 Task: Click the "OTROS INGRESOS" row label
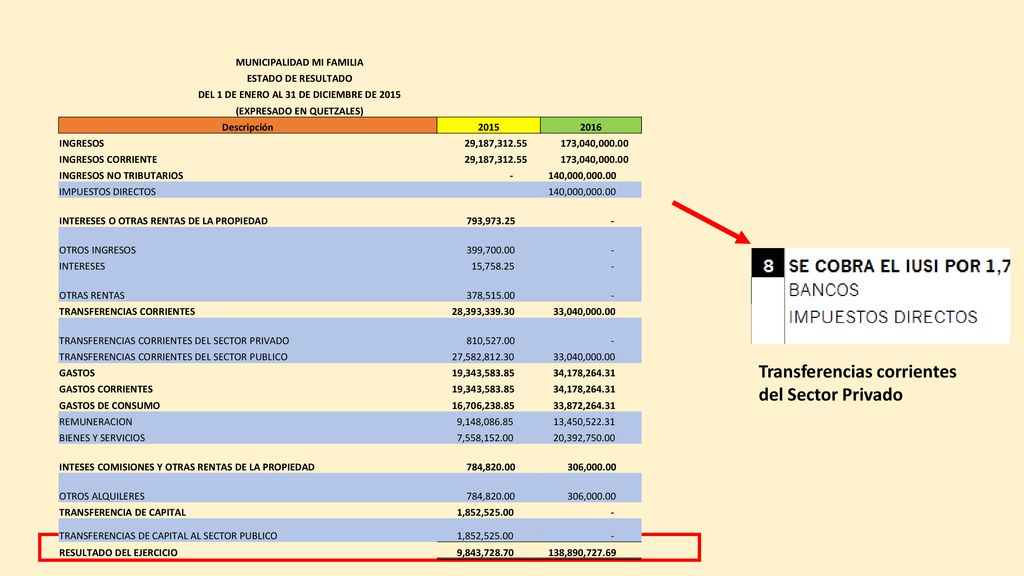coord(97,250)
